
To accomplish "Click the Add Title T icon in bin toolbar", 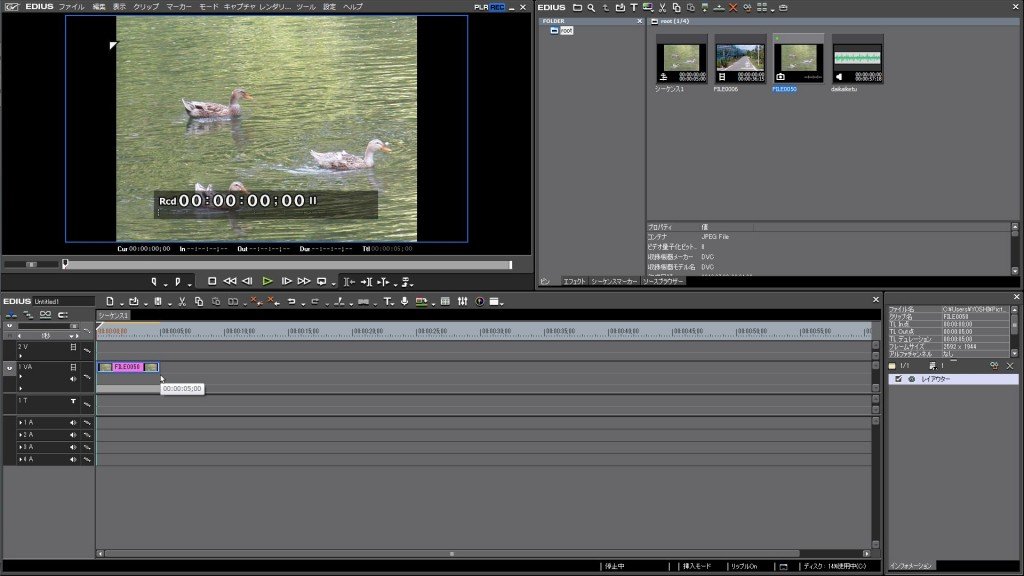I will click(633, 8).
